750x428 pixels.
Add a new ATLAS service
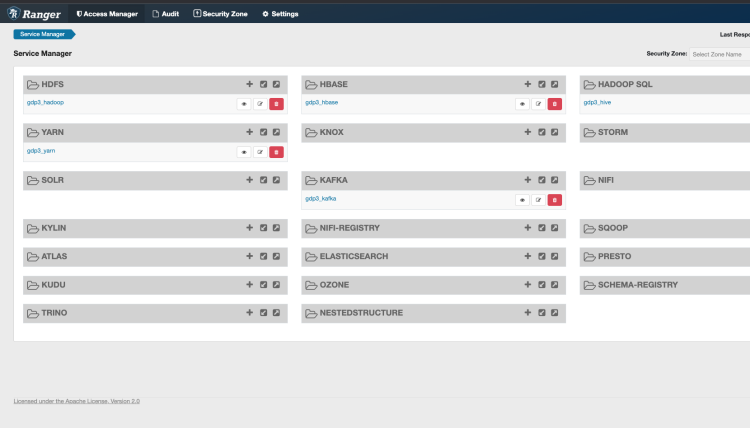tap(249, 256)
